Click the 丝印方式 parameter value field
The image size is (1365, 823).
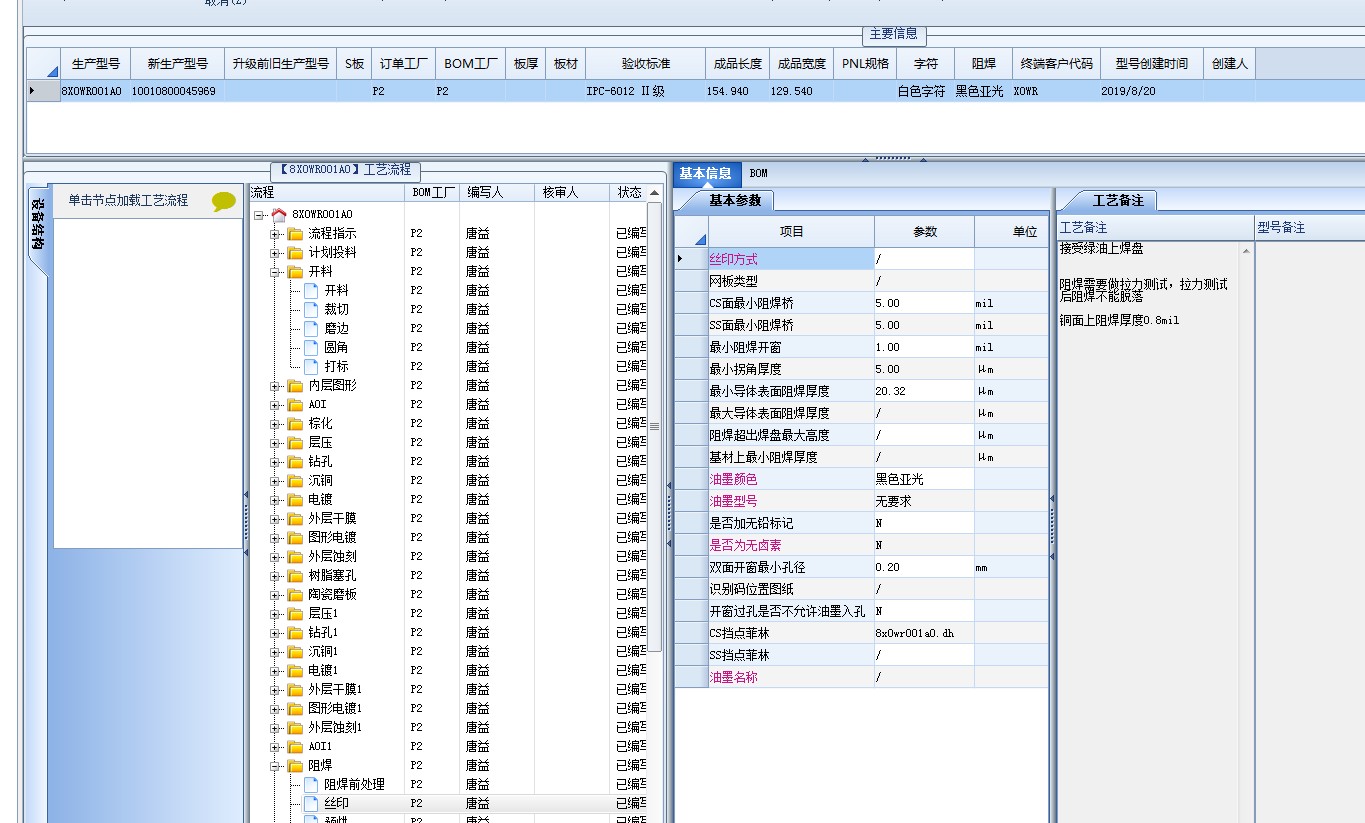tap(924, 259)
